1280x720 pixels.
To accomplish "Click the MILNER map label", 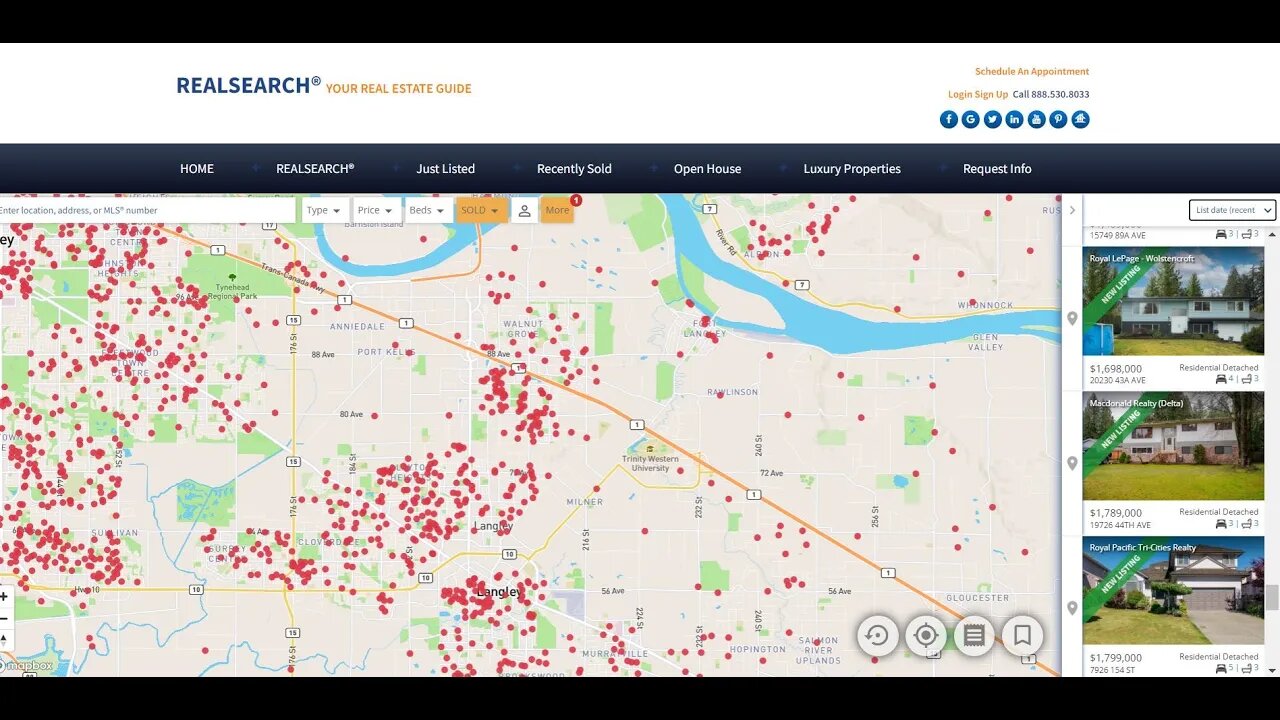I will [x=584, y=502].
